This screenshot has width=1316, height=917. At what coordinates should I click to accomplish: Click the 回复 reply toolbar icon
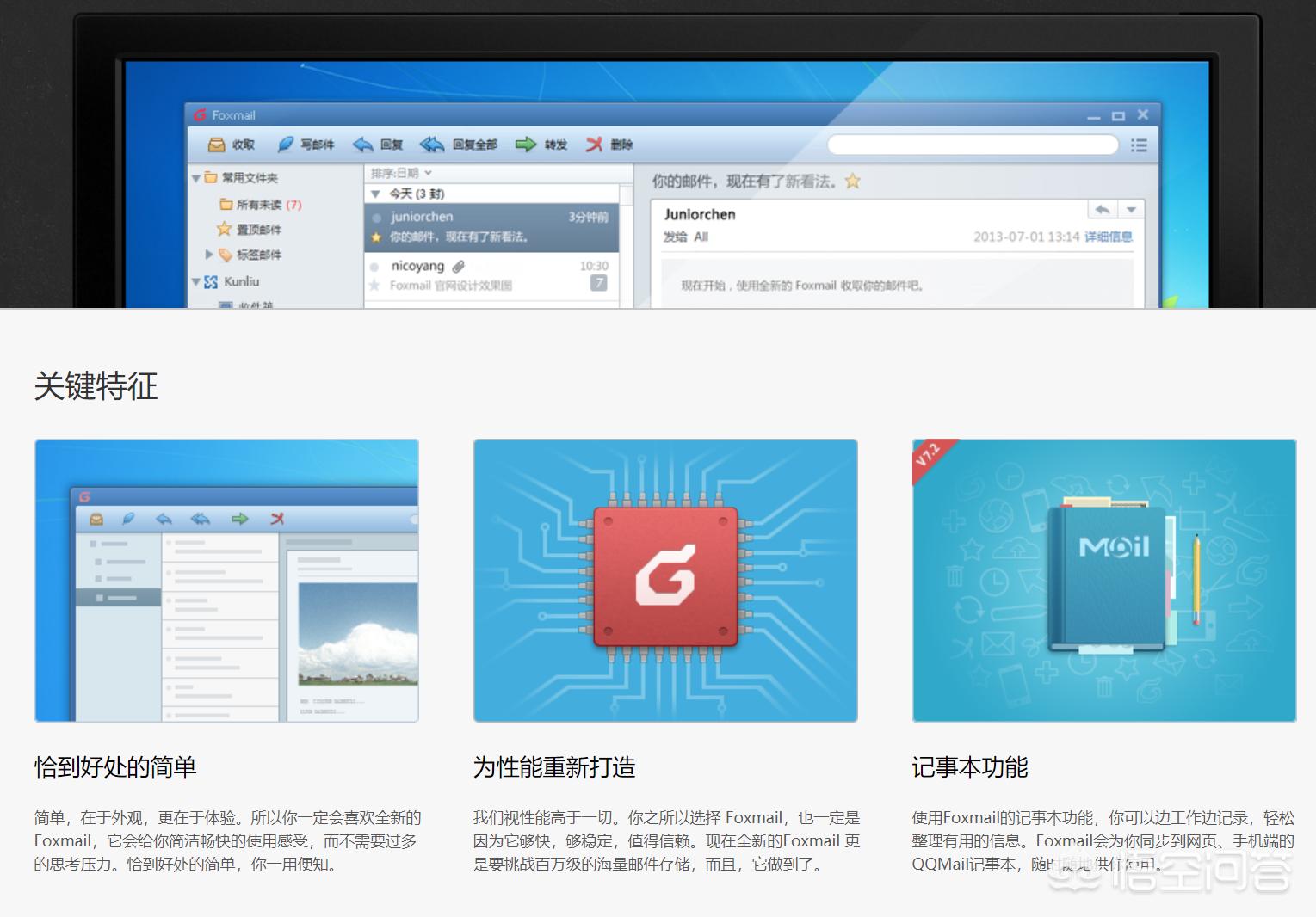[x=362, y=145]
